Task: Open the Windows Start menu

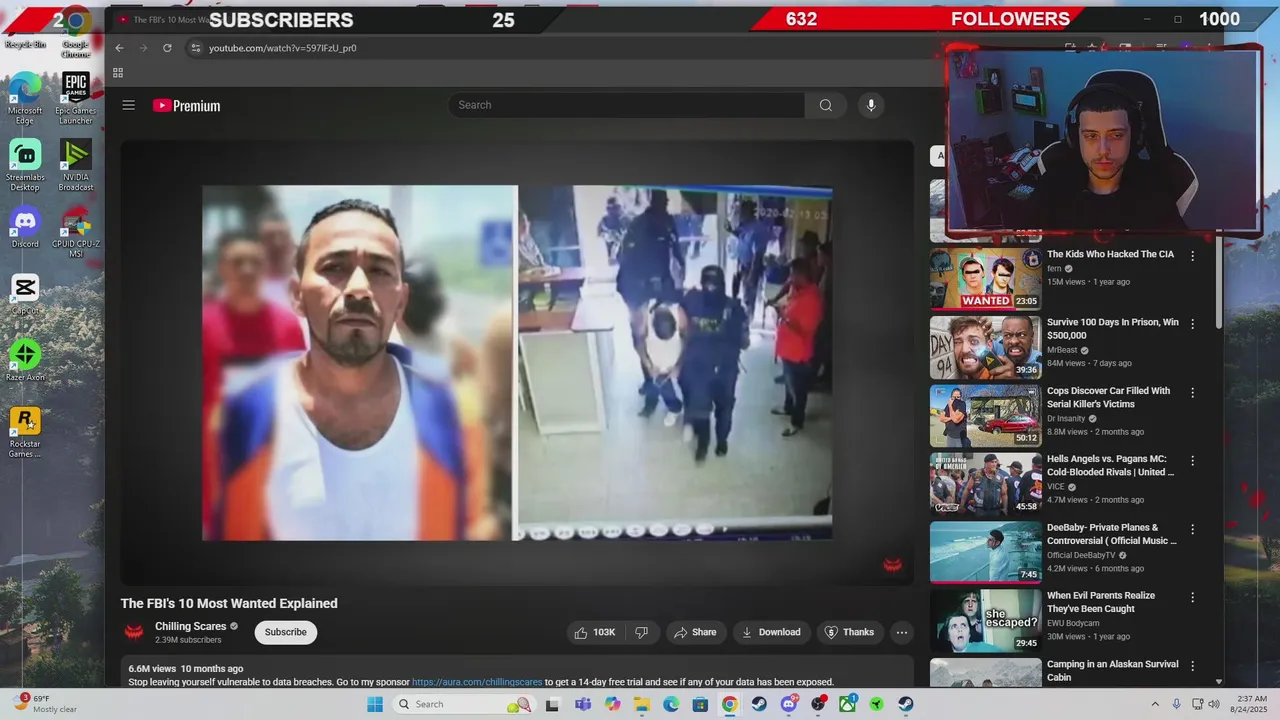Action: (375, 704)
